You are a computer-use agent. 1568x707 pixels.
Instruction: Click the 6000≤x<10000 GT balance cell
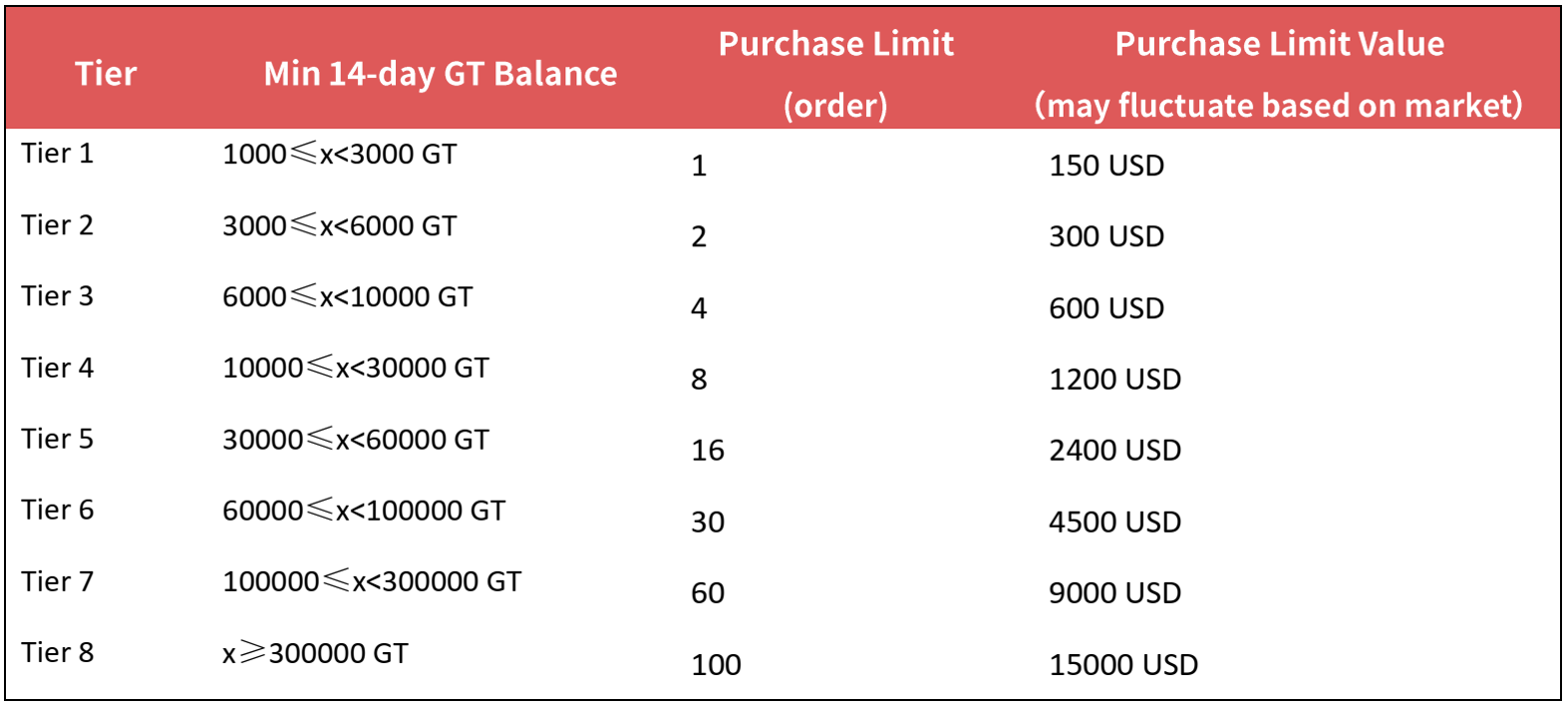coord(347,297)
